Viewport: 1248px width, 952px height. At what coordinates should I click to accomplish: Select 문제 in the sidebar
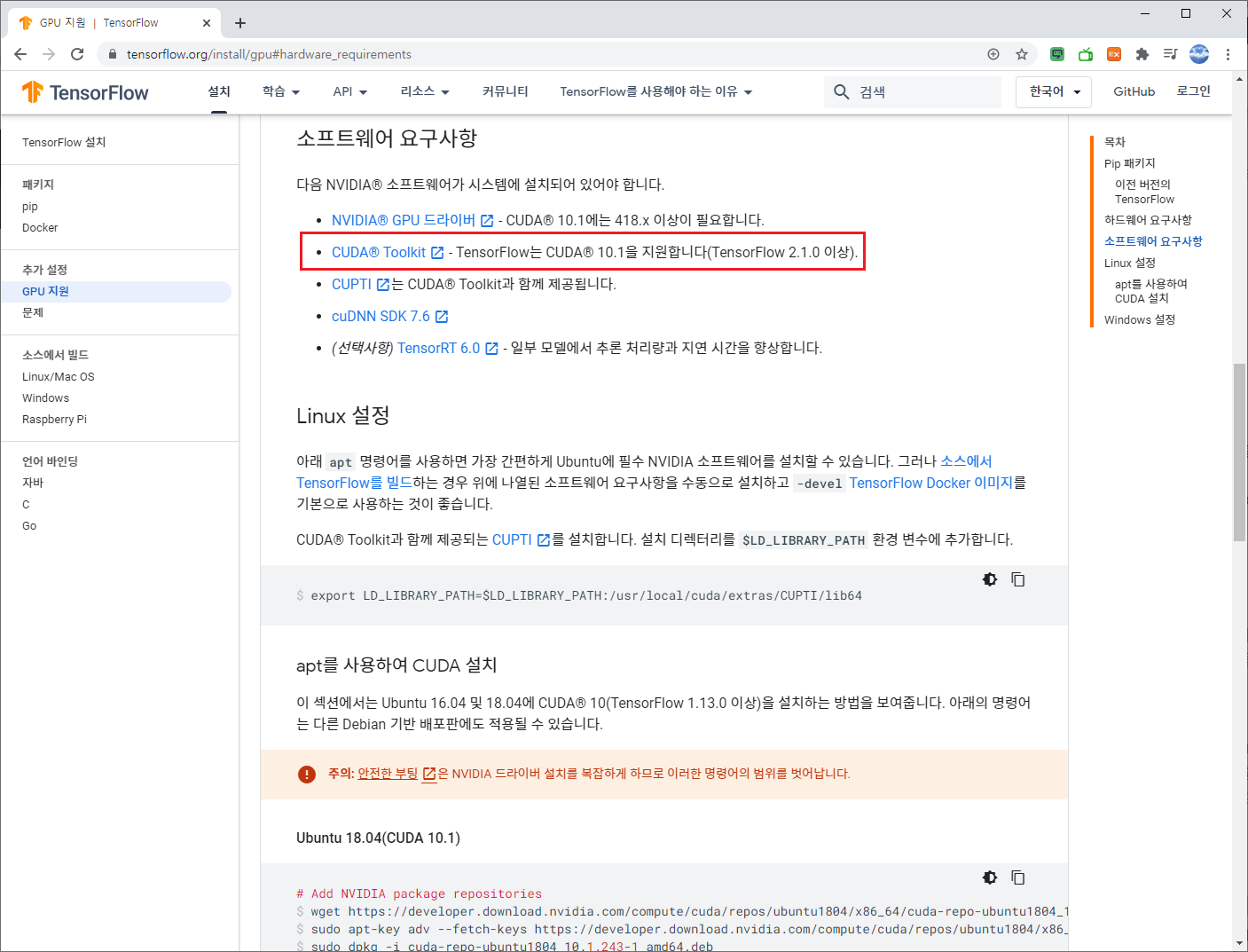point(33,312)
